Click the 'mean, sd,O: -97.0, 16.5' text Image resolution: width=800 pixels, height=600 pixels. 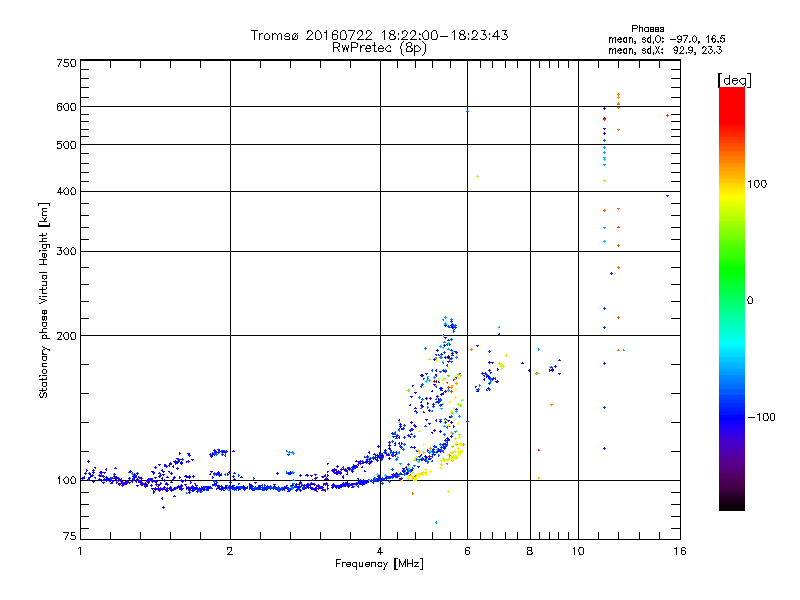[666, 39]
